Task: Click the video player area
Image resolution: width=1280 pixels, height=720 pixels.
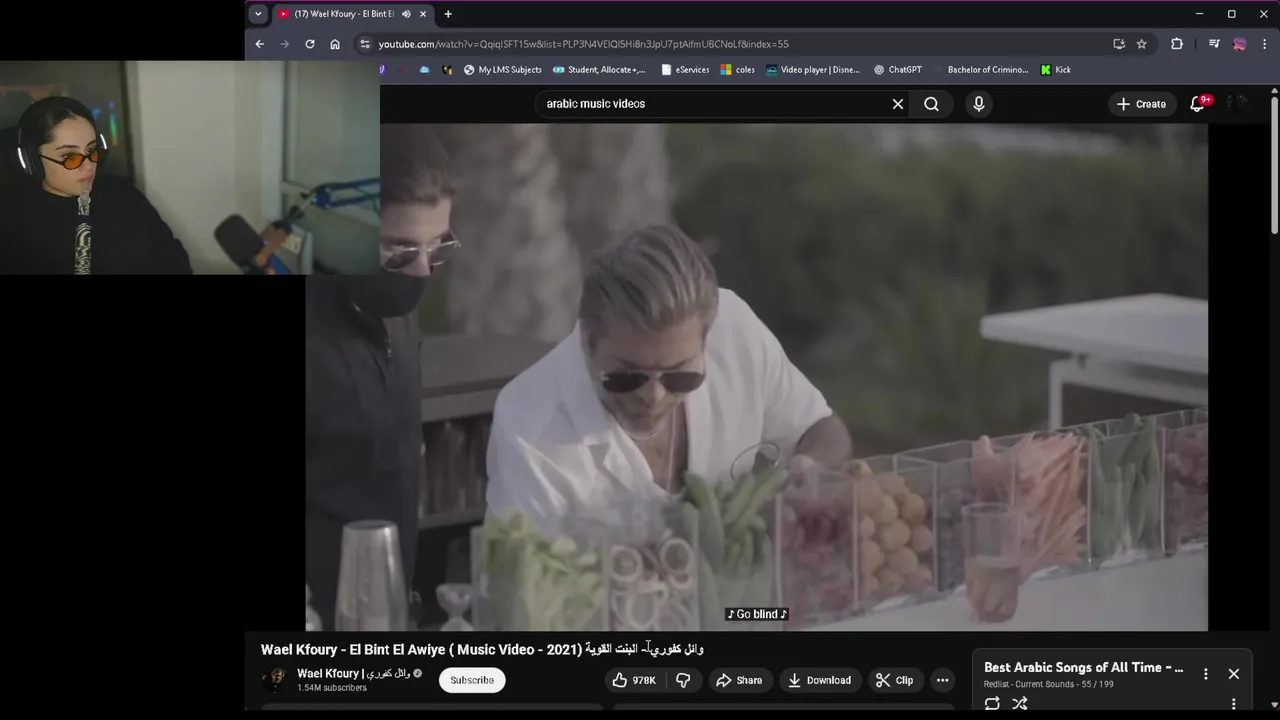Action: pos(756,377)
